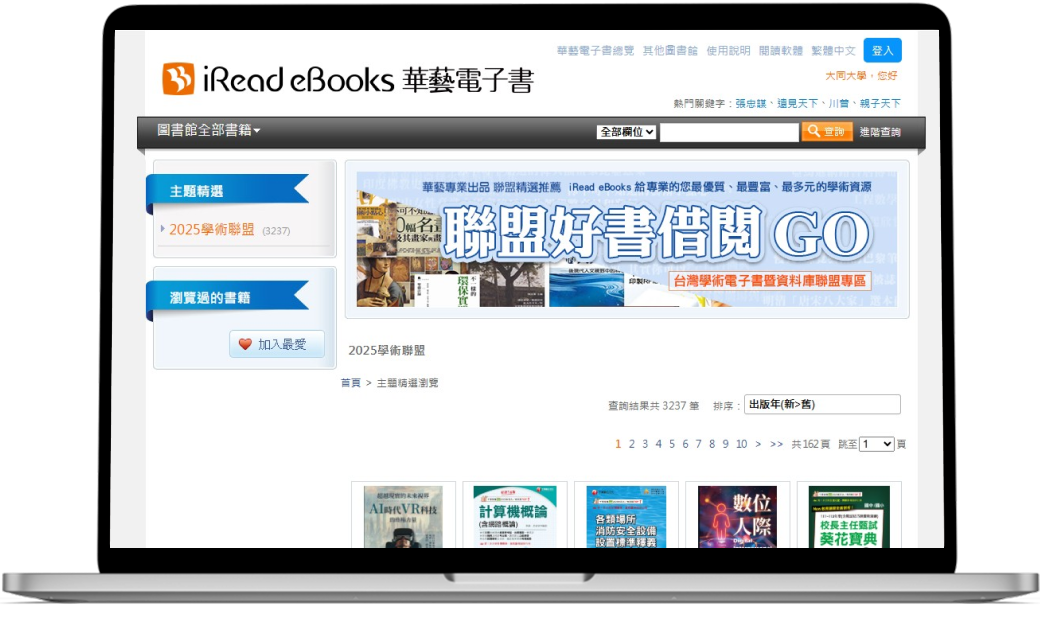This screenshot has width=1040, height=618.
Task: Open 其他圖書館 link
Action: pos(670,50)
